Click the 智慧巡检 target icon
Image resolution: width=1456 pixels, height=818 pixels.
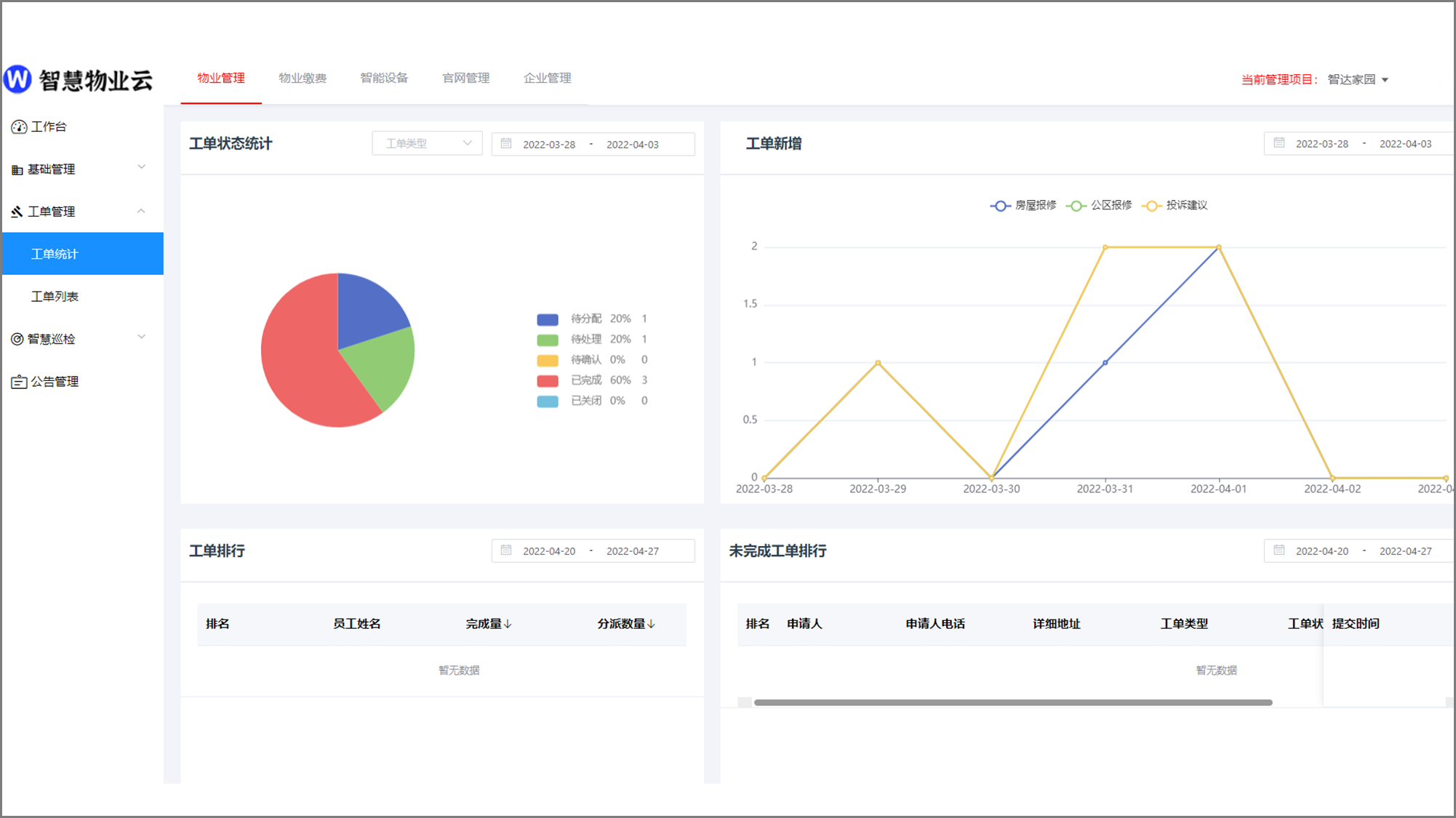17,339
